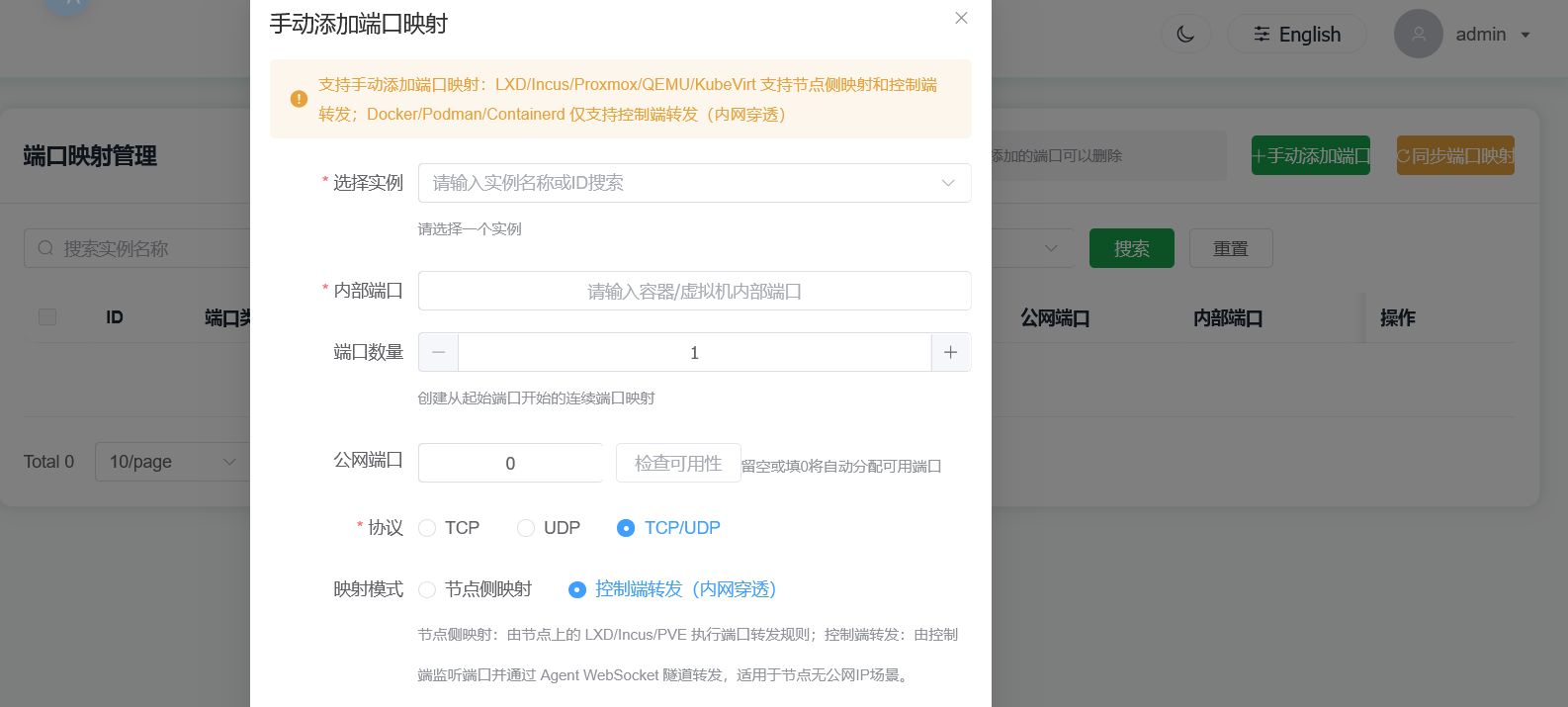Click the orange warning icon in the notice
1568x707 pixels.
tap(299, 99)
